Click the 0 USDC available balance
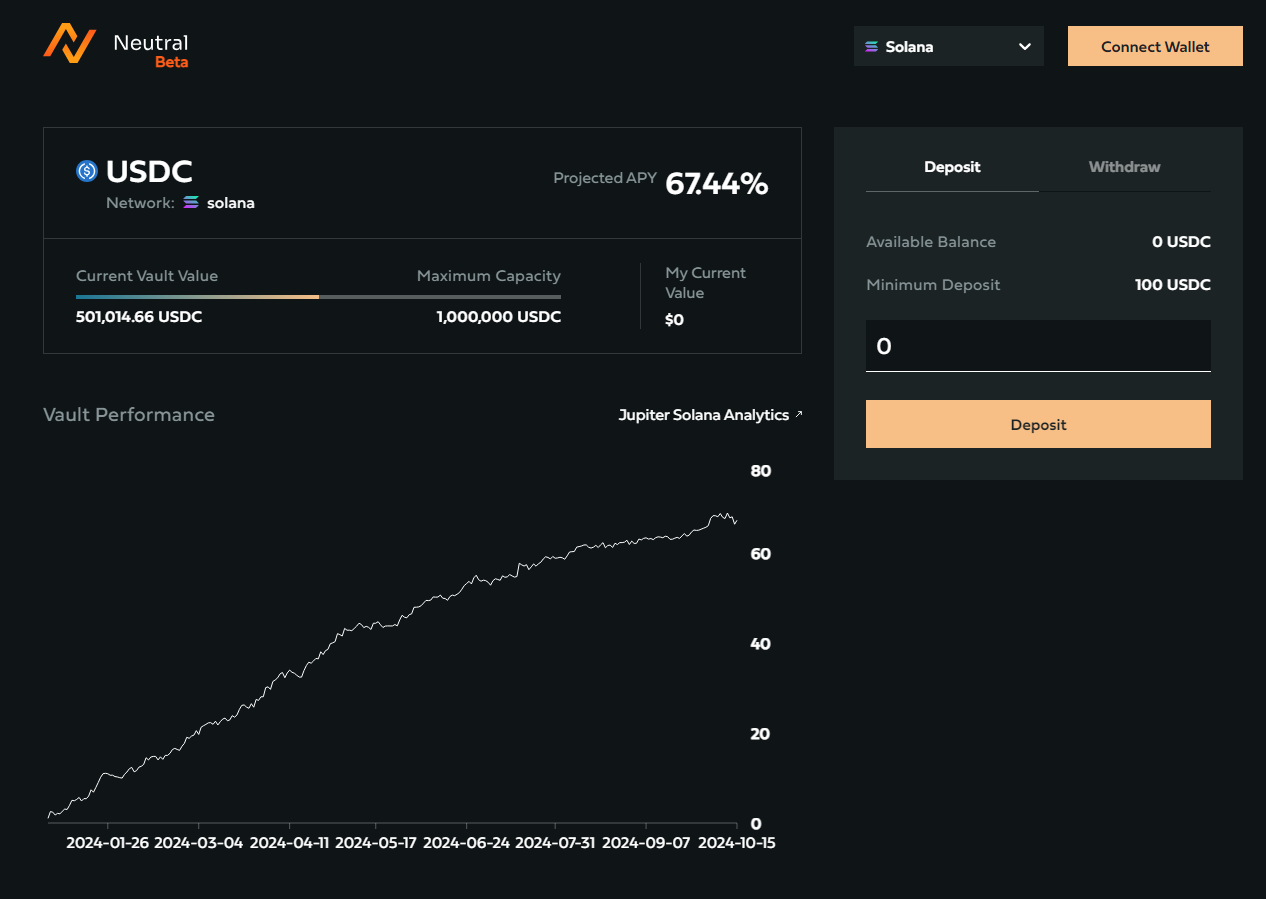 1181,242
